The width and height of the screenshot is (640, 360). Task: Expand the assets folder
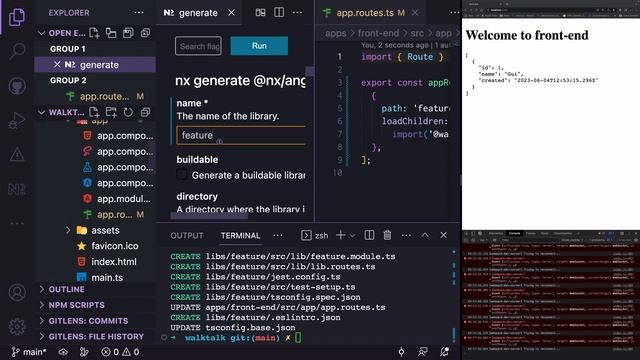pos(68,230)
